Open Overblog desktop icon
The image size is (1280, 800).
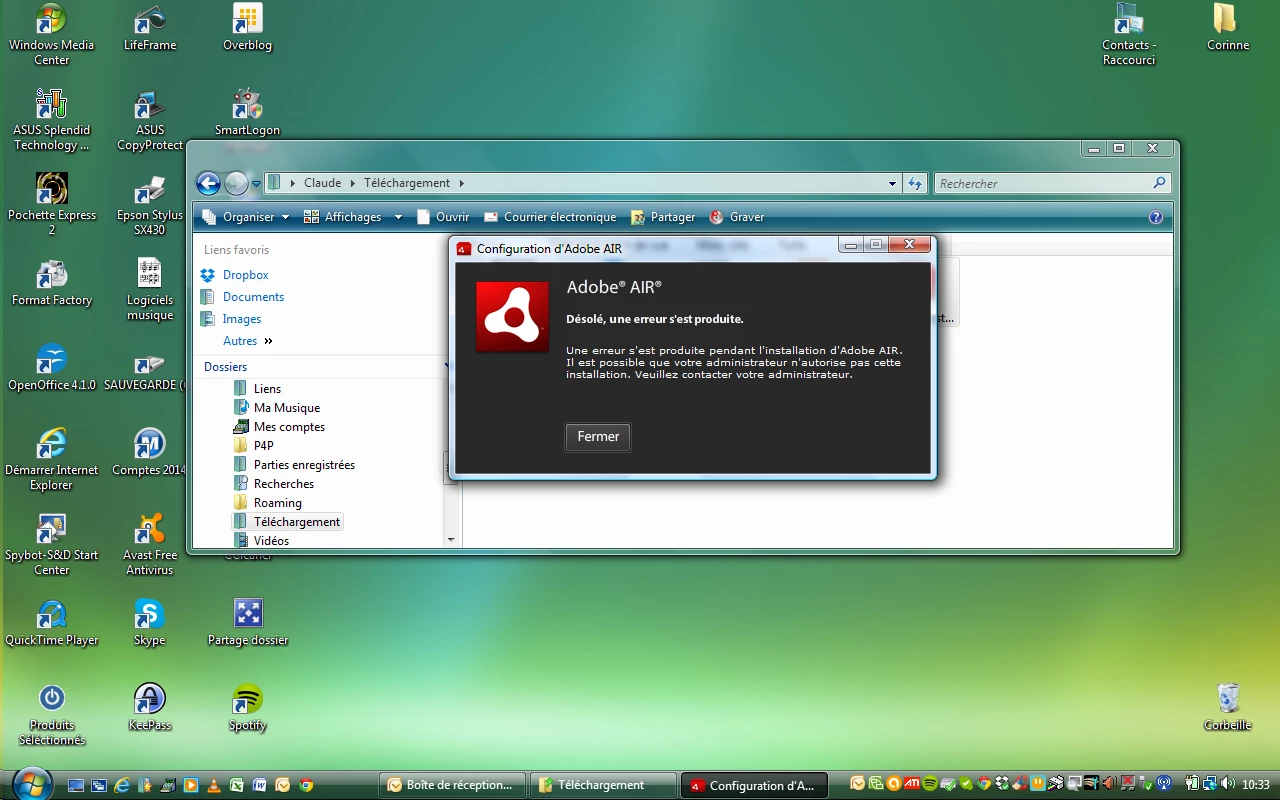pos(247,29)
